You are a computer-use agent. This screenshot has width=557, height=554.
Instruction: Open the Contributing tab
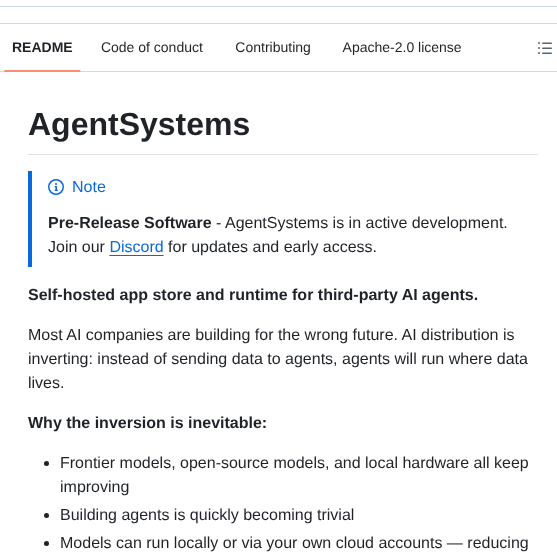(273, 48)
